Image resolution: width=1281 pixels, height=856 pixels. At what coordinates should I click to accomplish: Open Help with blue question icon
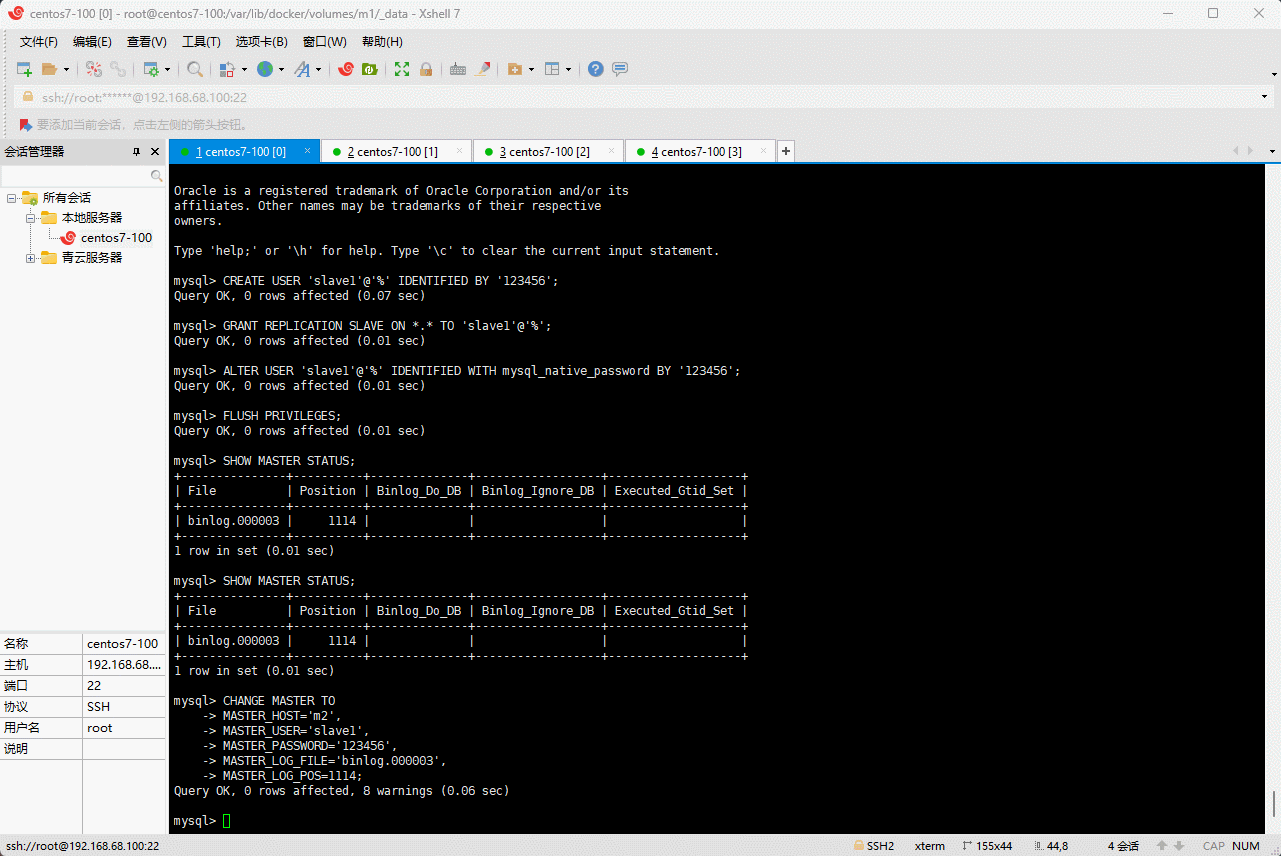tap(596, 69)
